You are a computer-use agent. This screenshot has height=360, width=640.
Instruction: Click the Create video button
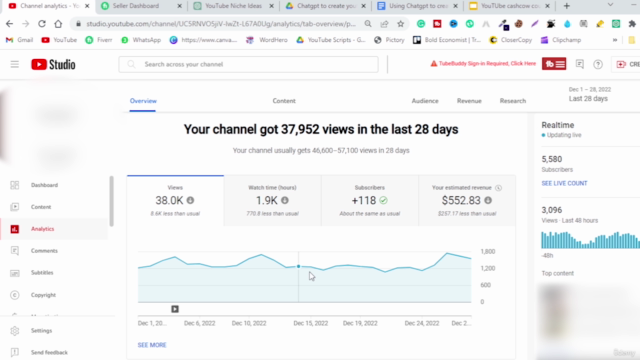pyautogui.click(x=627, y=64)
